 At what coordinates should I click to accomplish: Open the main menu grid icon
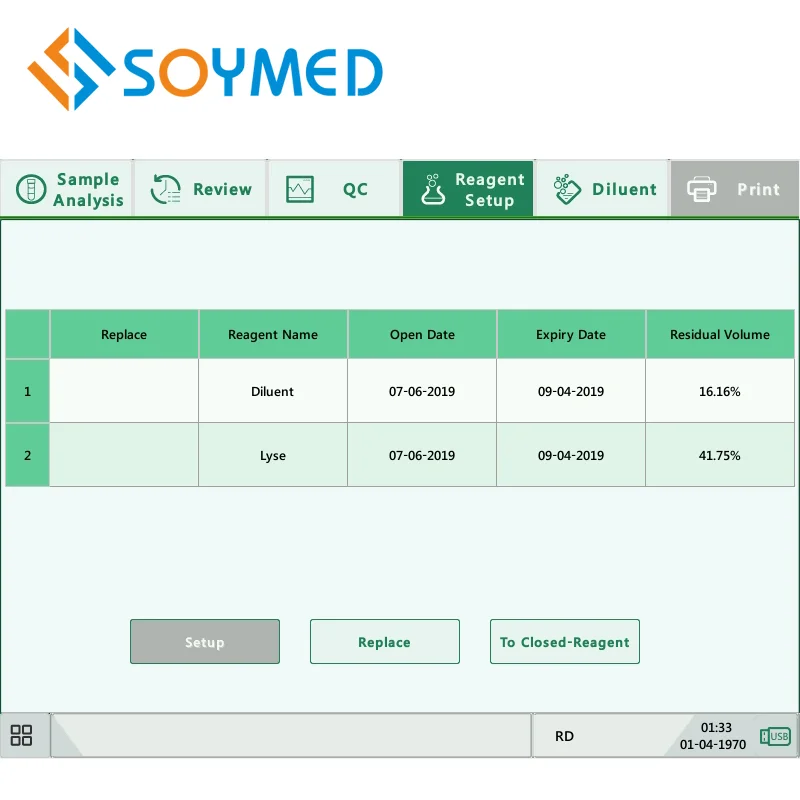click(21, 735)
